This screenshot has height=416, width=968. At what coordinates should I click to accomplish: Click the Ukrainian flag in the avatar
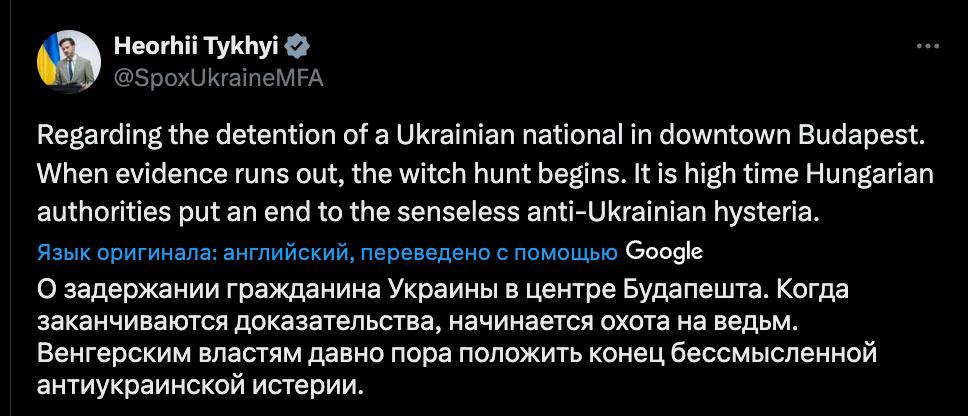click(46, 68)
